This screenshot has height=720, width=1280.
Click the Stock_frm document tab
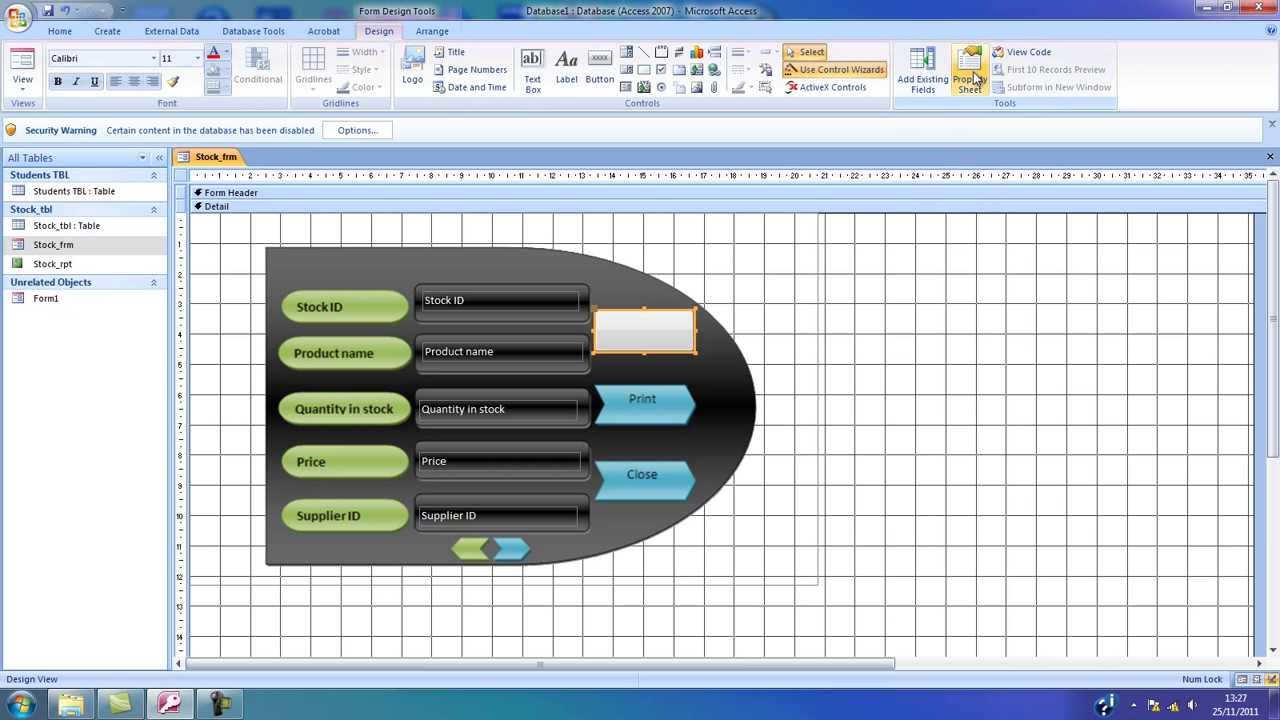208,157
